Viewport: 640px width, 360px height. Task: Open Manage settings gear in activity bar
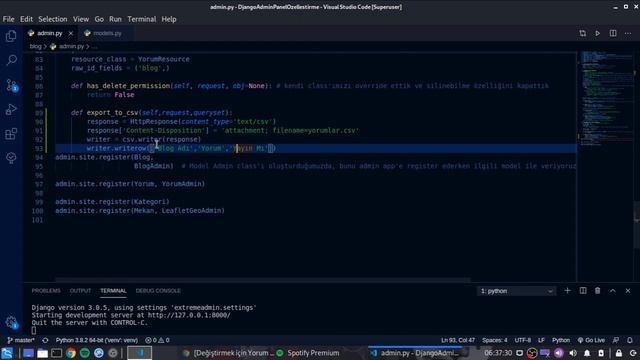(x=11, y=322)
